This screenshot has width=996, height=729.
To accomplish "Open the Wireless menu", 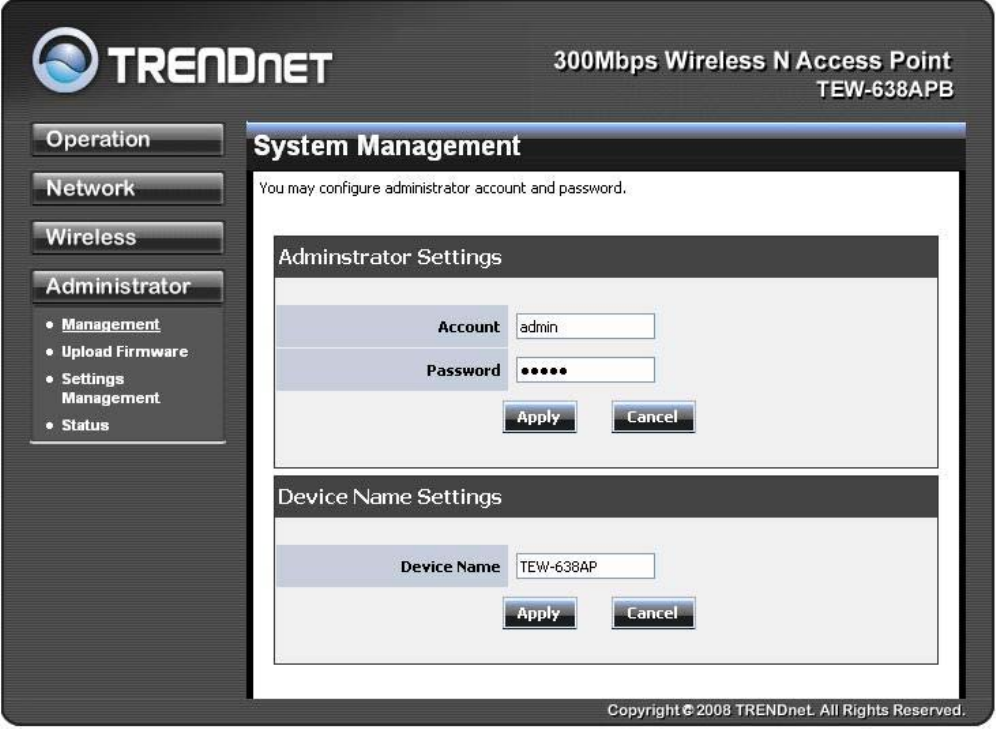I will pos(127,237).
